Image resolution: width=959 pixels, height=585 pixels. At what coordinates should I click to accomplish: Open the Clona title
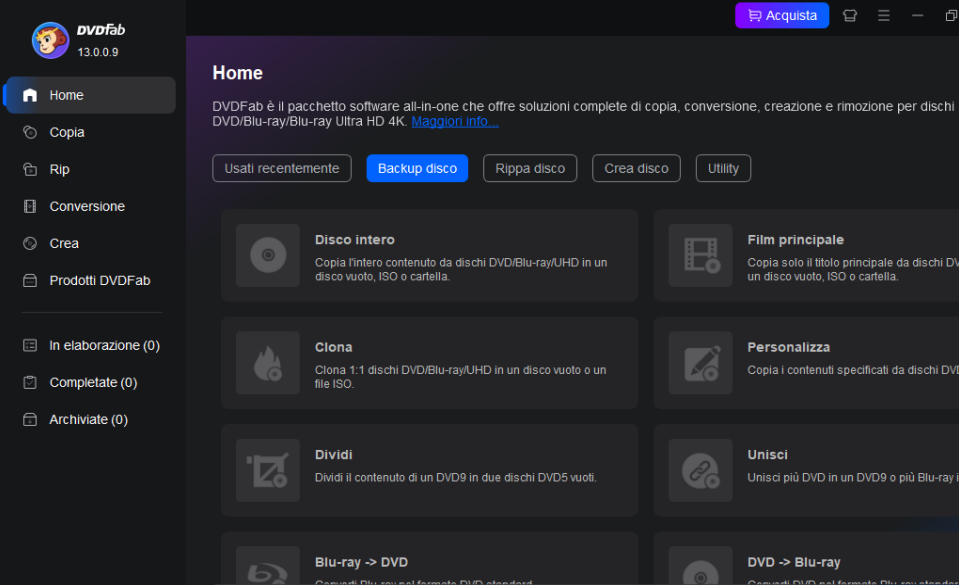click(333, 347)
